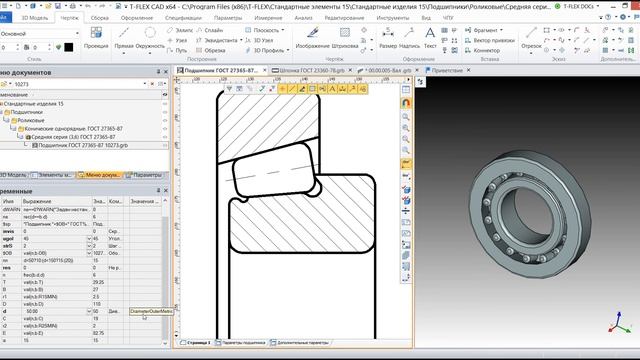Click the filter funnel icon above drawing
Screen dimensions: 640x360
tap(229, 89)
